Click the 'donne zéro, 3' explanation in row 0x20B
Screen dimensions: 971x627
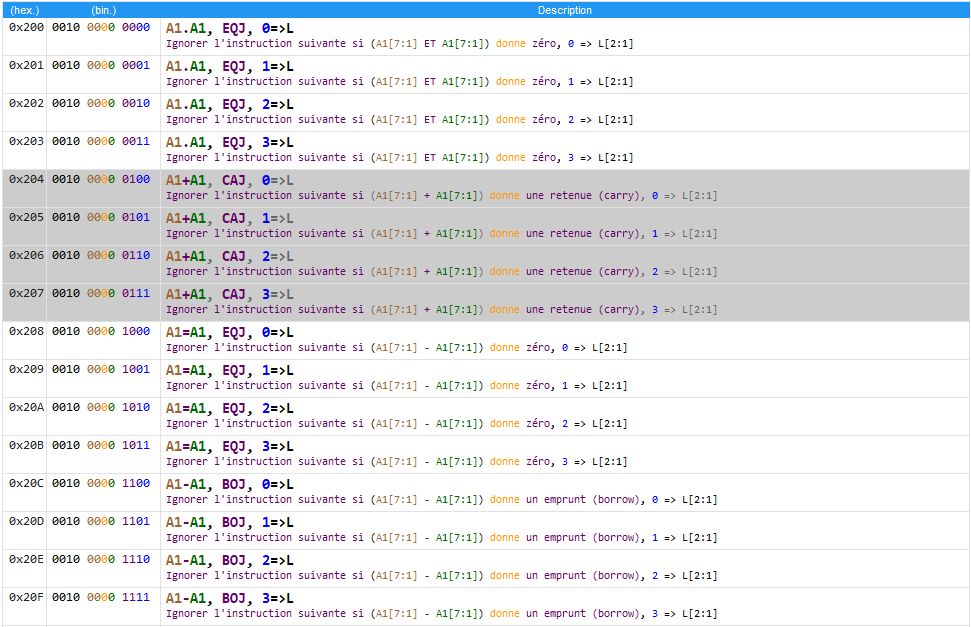point(396,462)
